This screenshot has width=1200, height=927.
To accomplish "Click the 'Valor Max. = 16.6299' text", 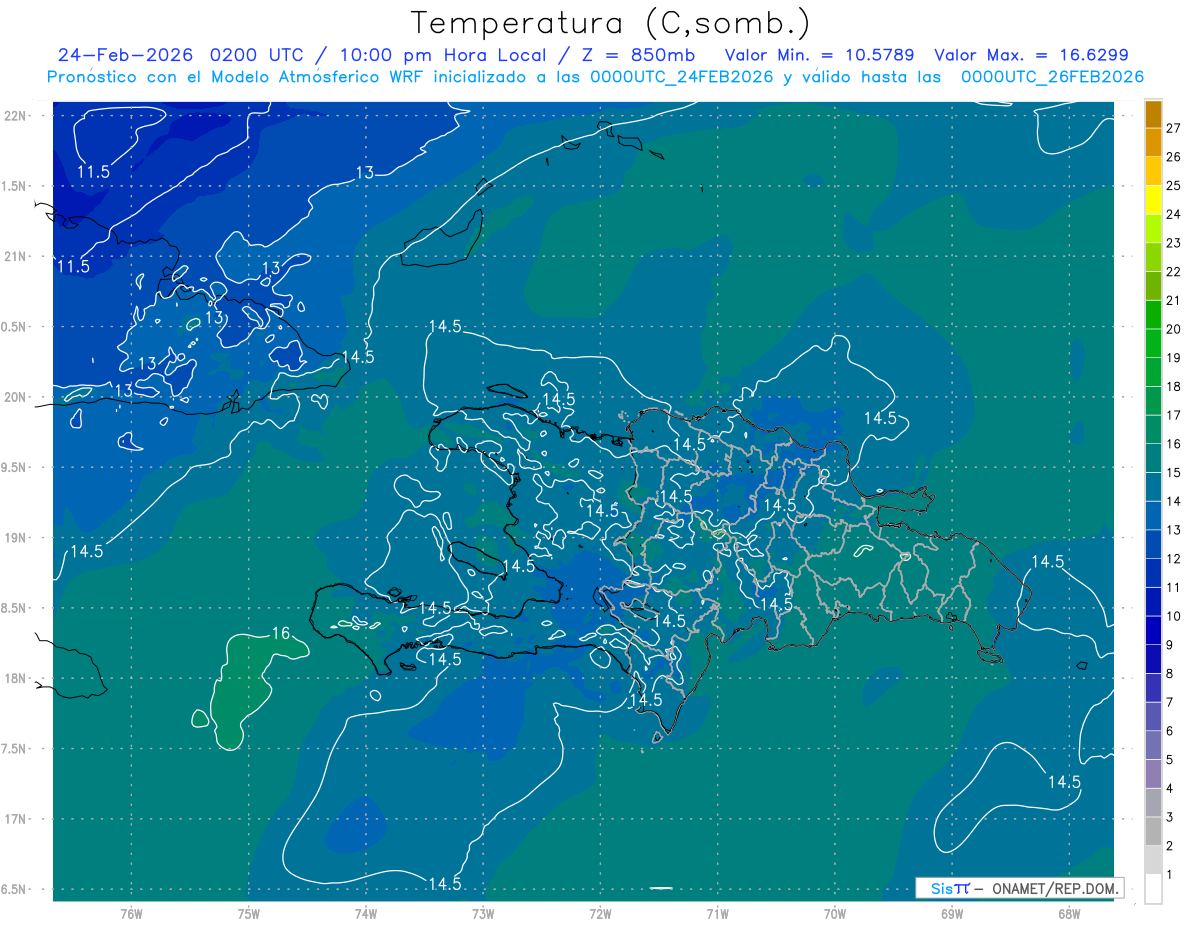I will pos(1031,55).
